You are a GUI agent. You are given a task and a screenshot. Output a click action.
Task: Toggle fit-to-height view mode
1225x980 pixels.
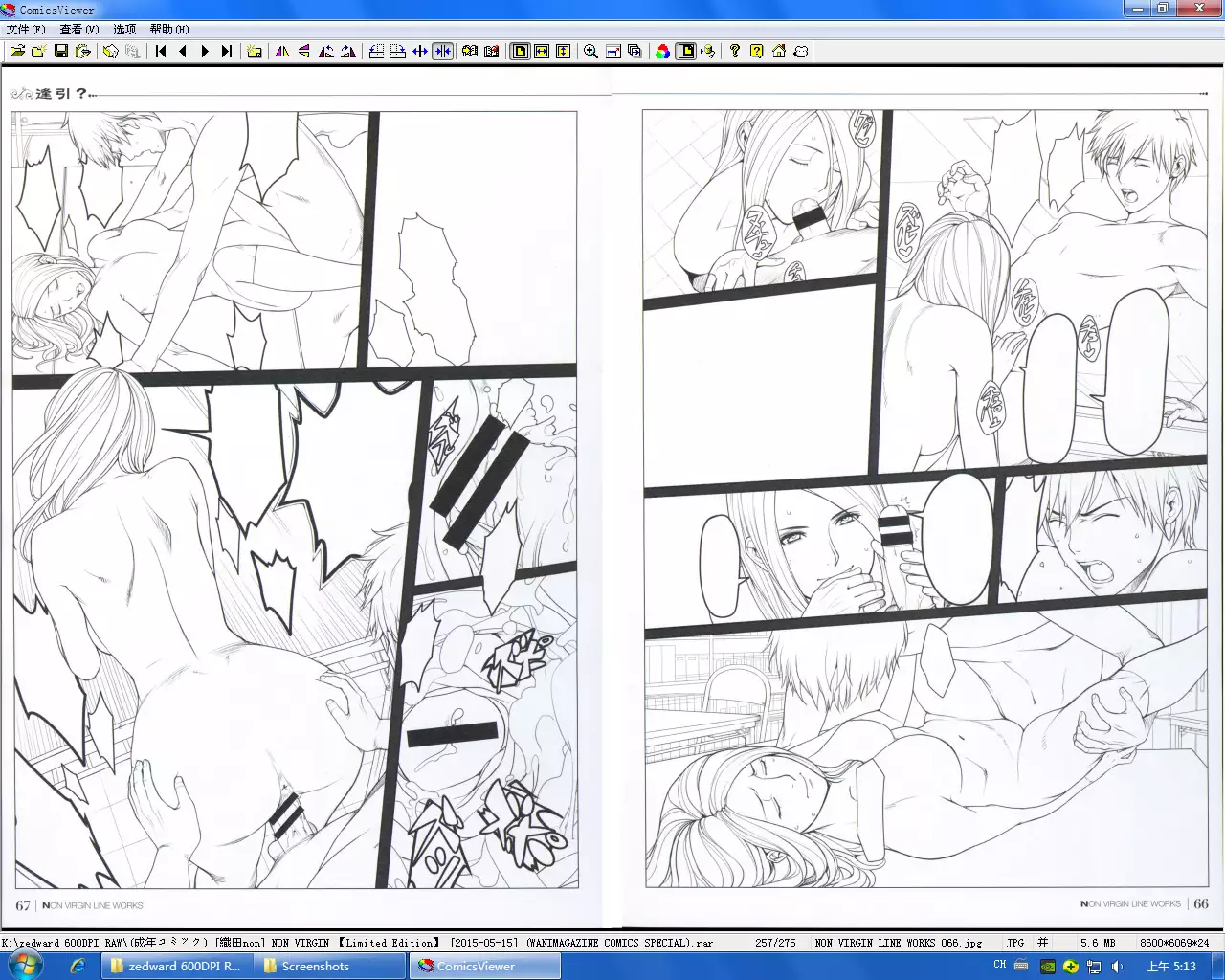pos(564,52)
